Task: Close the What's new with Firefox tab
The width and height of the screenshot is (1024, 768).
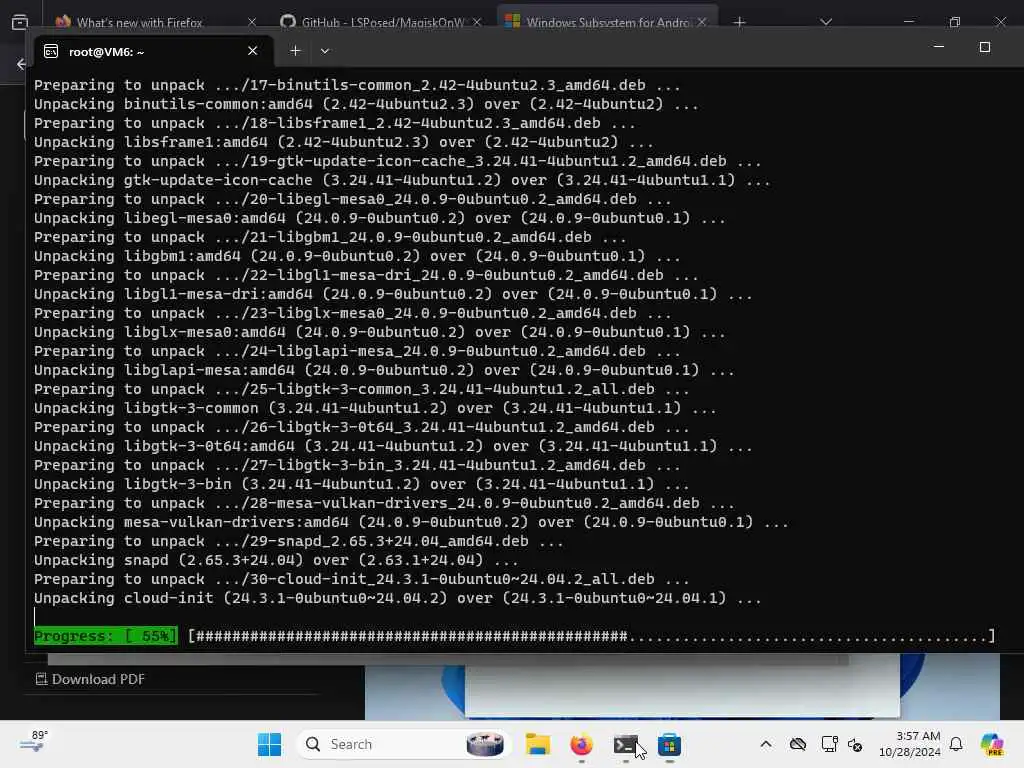Action: (252, 22)
